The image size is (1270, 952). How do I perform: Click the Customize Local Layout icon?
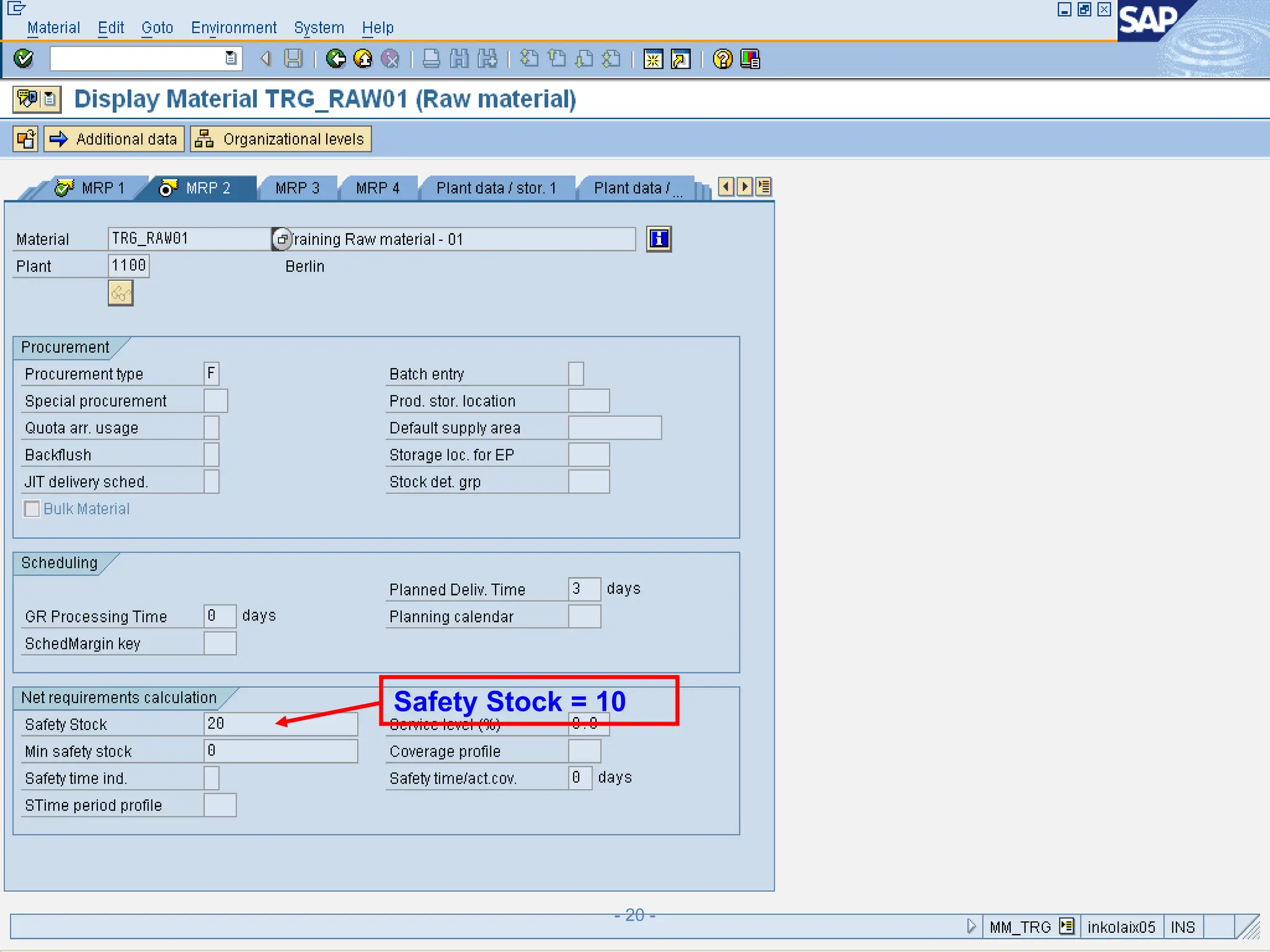[750, 59]
